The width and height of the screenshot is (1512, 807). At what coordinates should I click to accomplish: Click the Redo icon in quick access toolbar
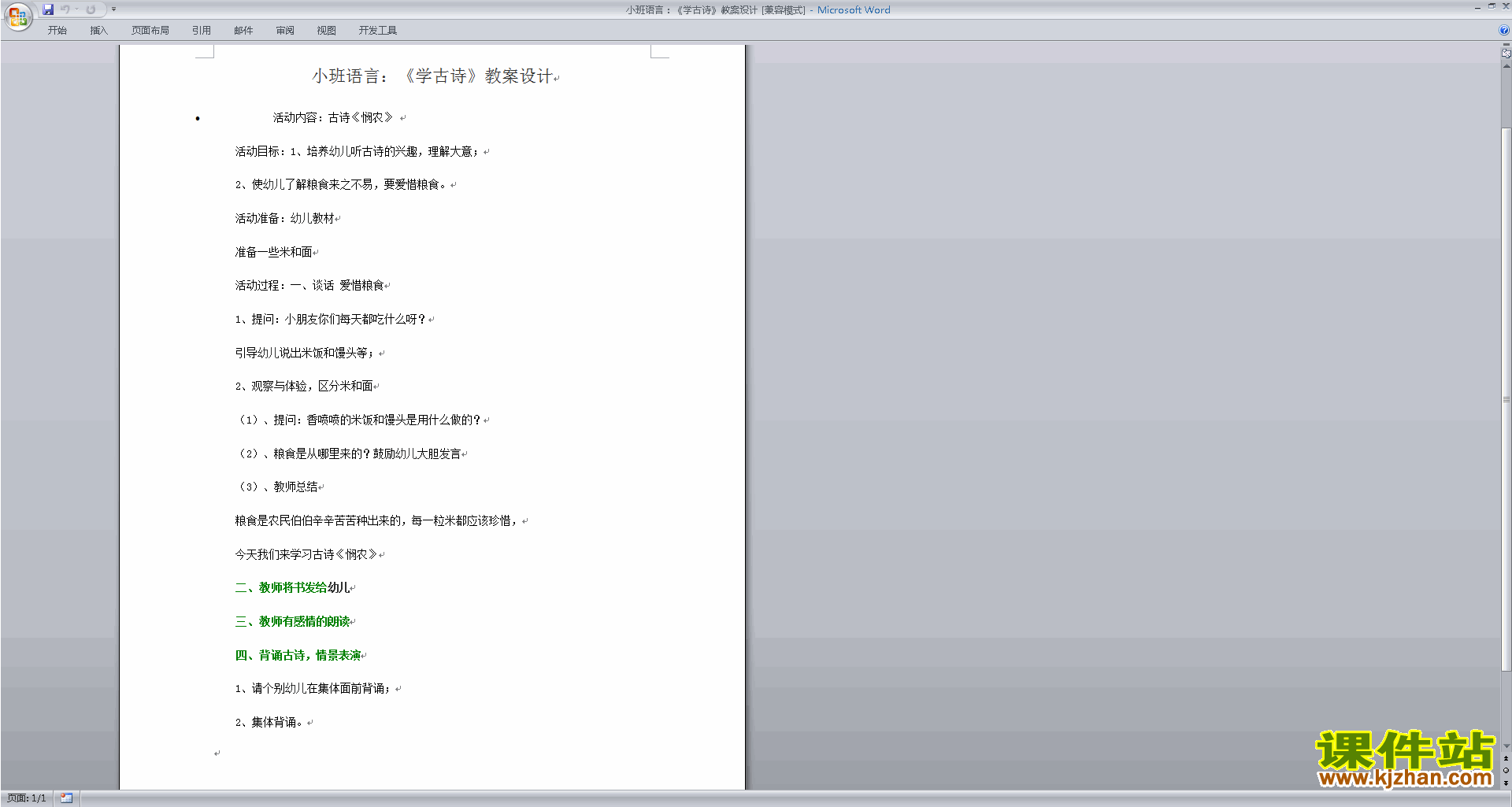91,9
